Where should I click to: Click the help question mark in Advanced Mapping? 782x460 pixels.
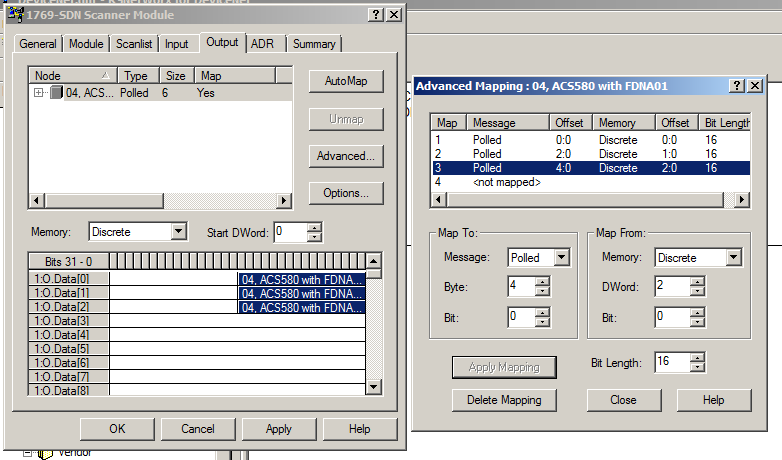pos(737,86)
